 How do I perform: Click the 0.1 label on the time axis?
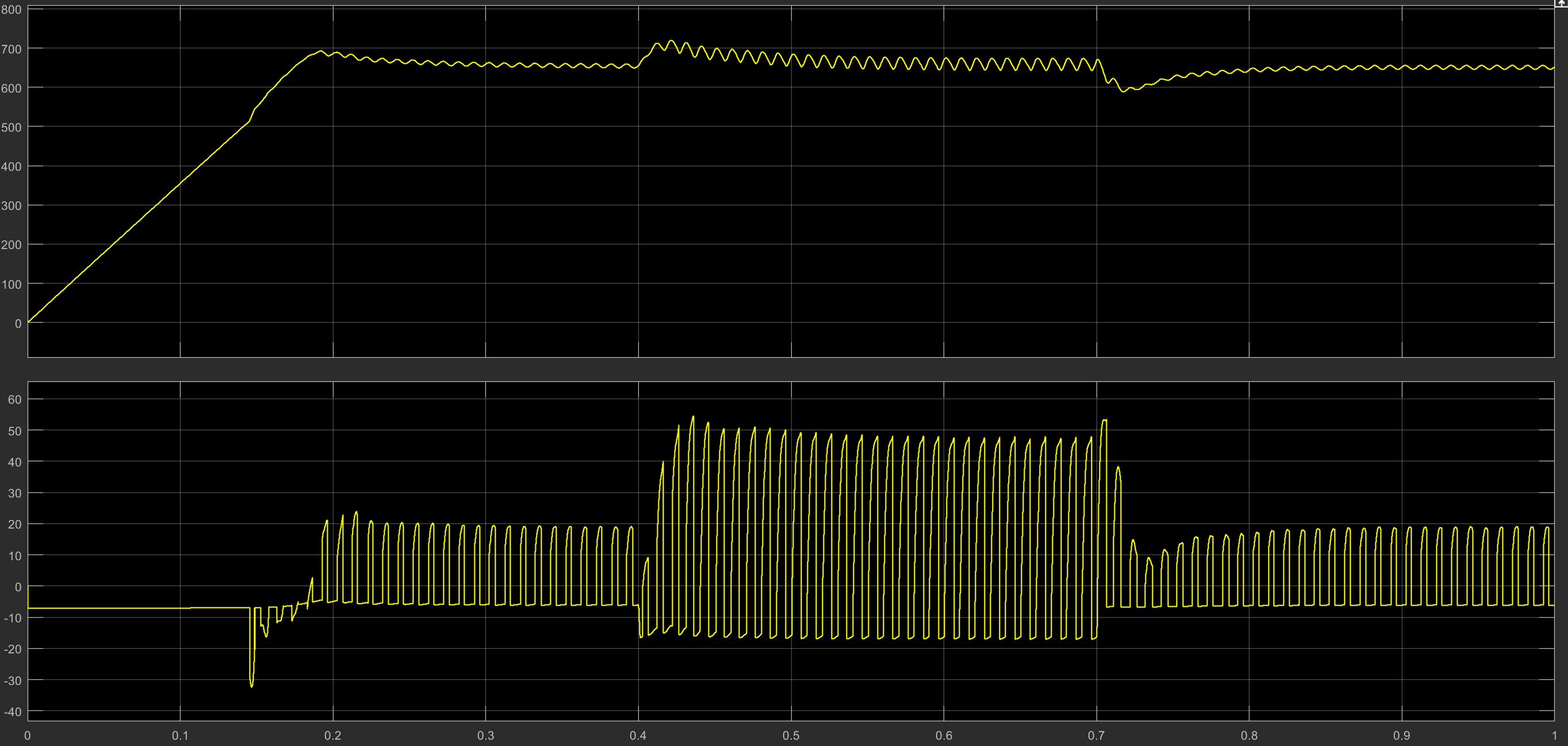180,736
